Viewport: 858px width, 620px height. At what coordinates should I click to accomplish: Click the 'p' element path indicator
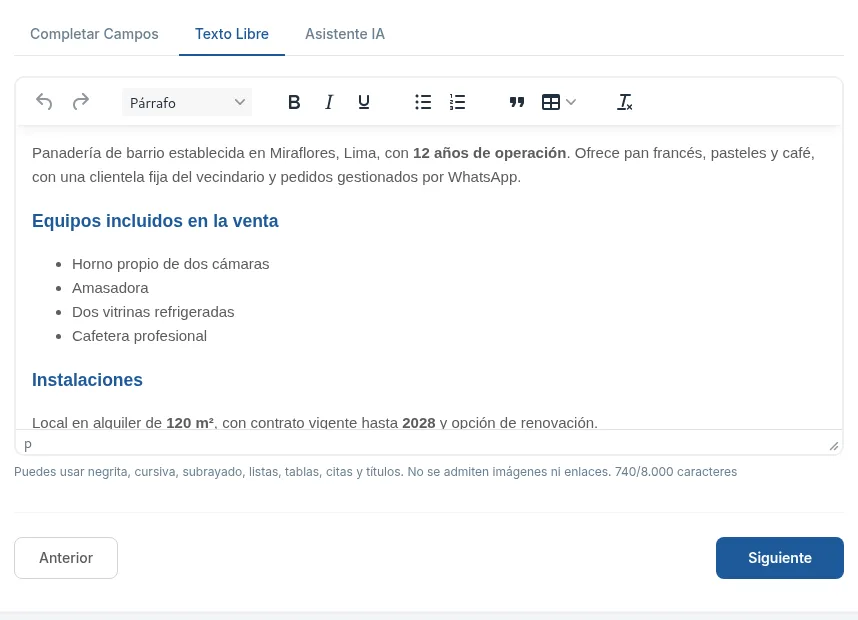(x=28, y=444)
